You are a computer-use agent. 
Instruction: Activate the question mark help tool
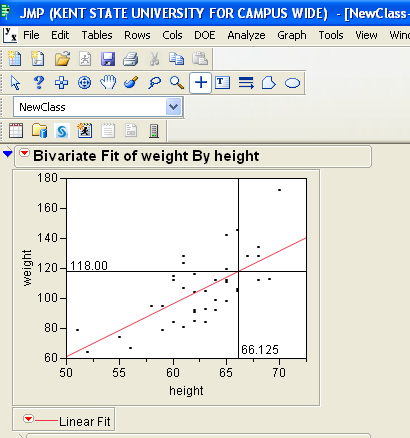39,82
